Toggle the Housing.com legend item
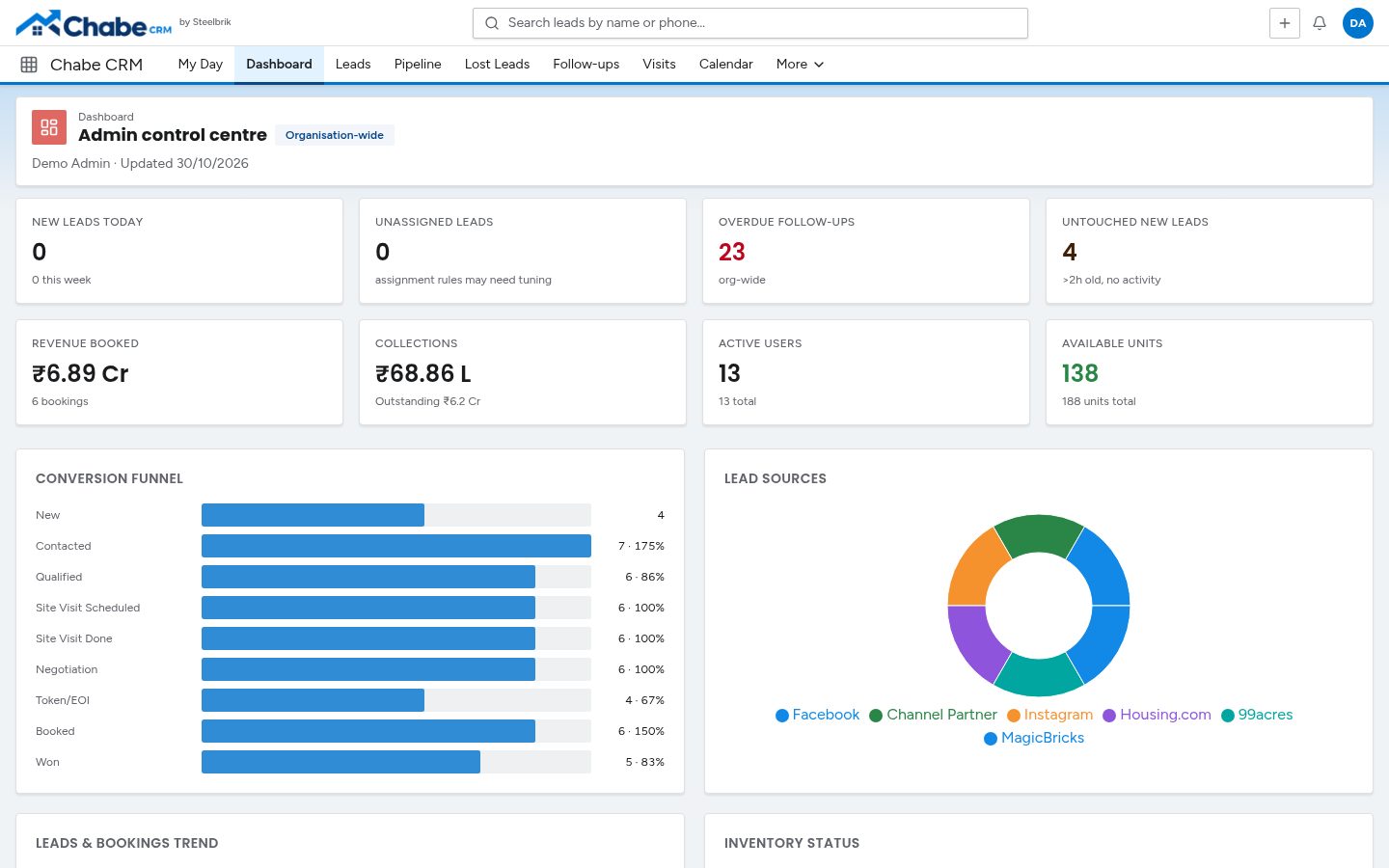 click(x=1157, y=715)
